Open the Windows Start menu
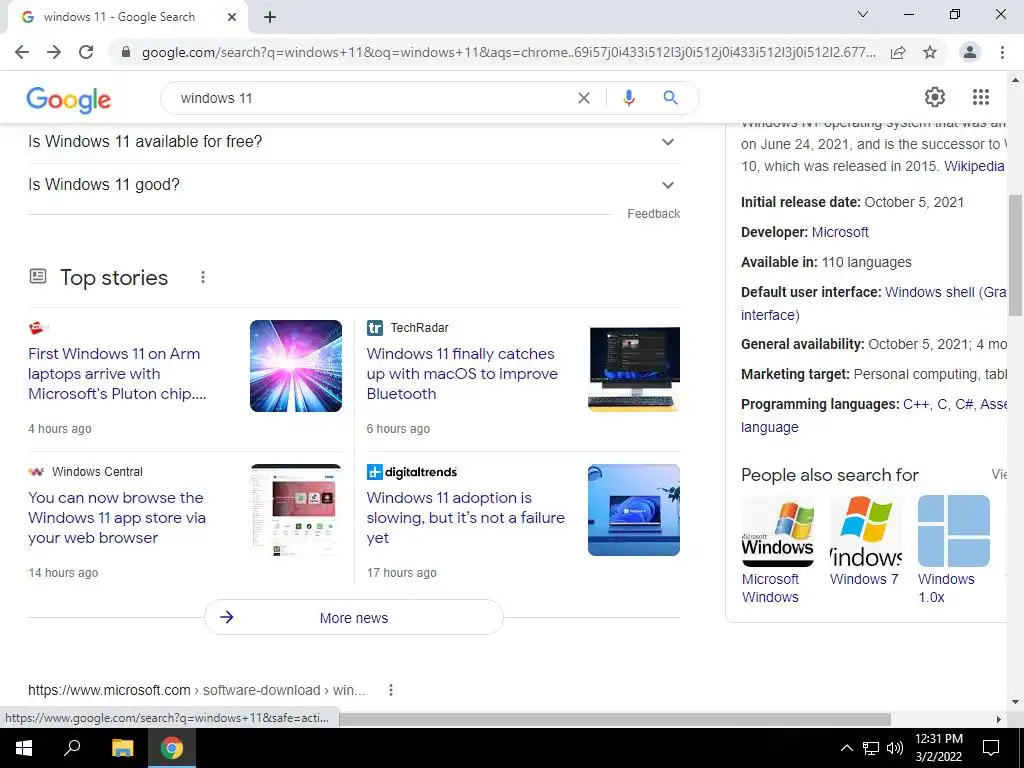 24,748
